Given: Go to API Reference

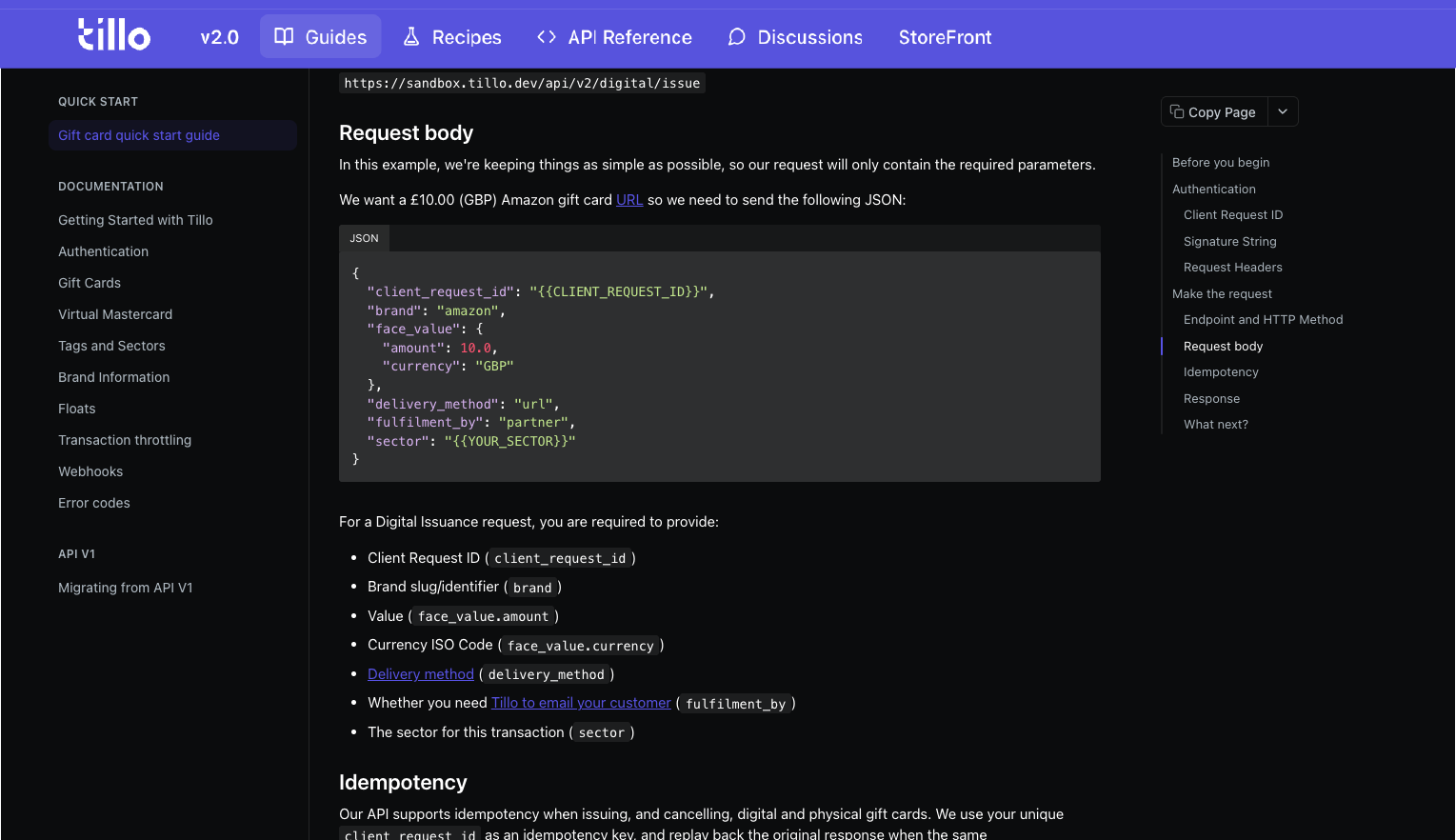Looking at the screenshot, I should 614,36.
